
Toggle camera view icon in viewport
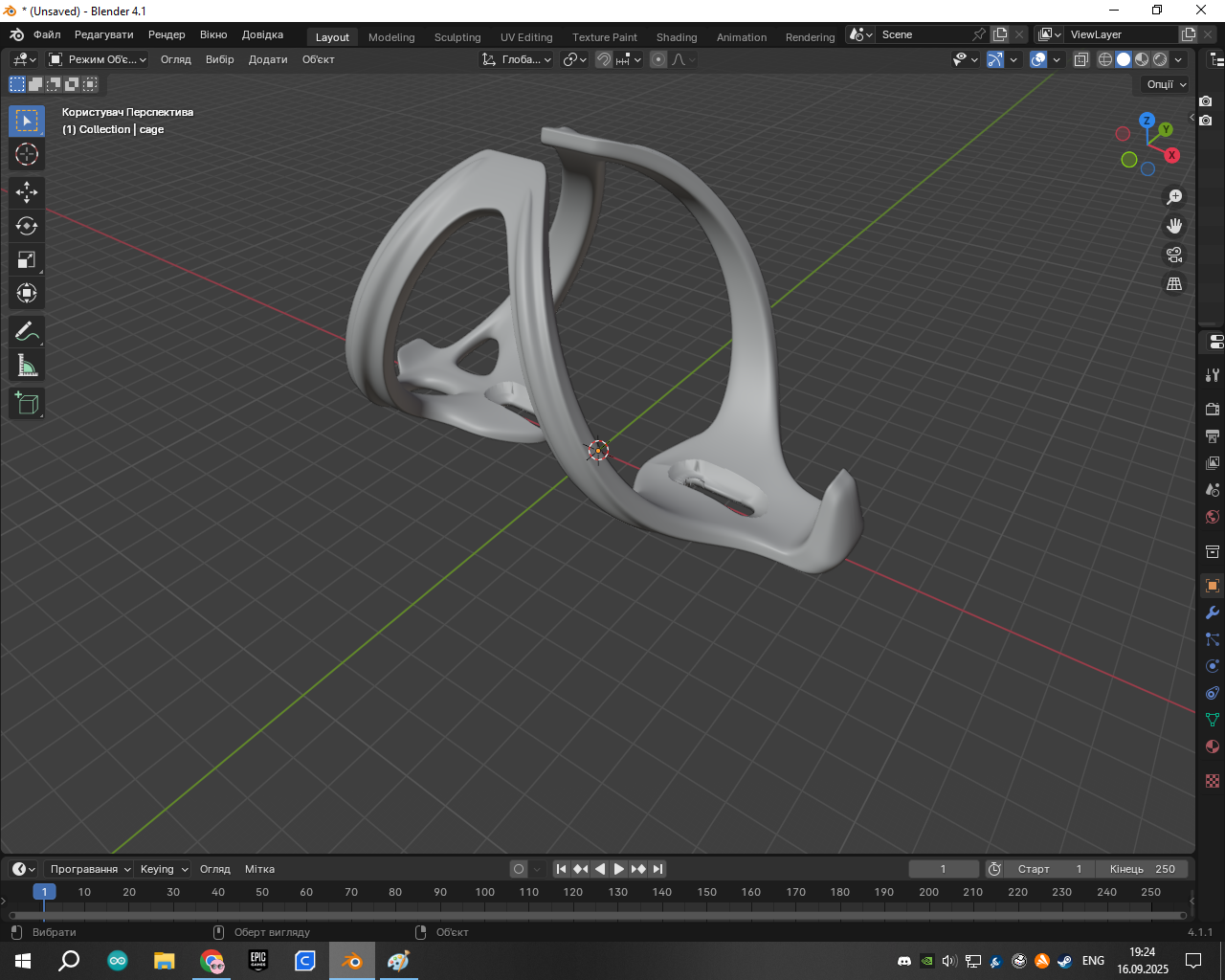[x=1174, y=255]
